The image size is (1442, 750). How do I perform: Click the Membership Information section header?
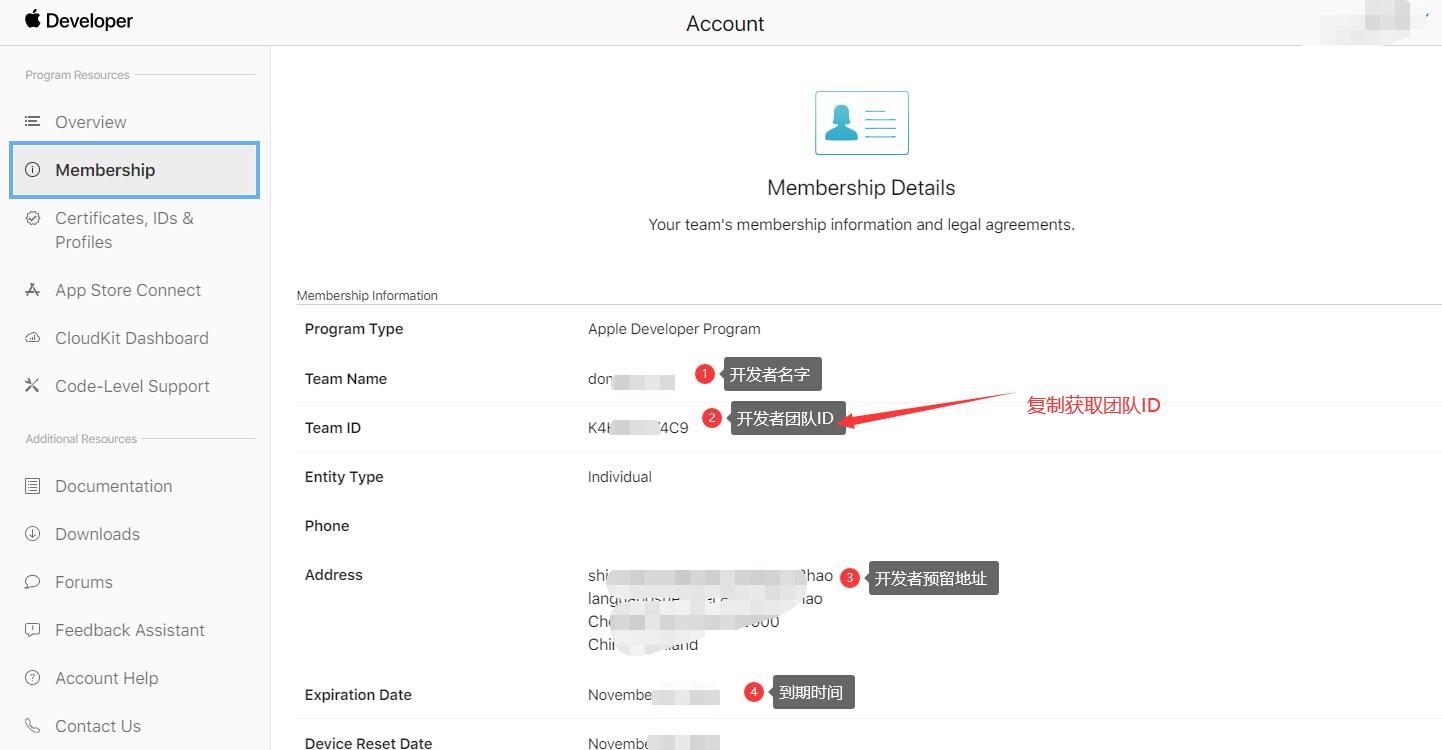367,295
